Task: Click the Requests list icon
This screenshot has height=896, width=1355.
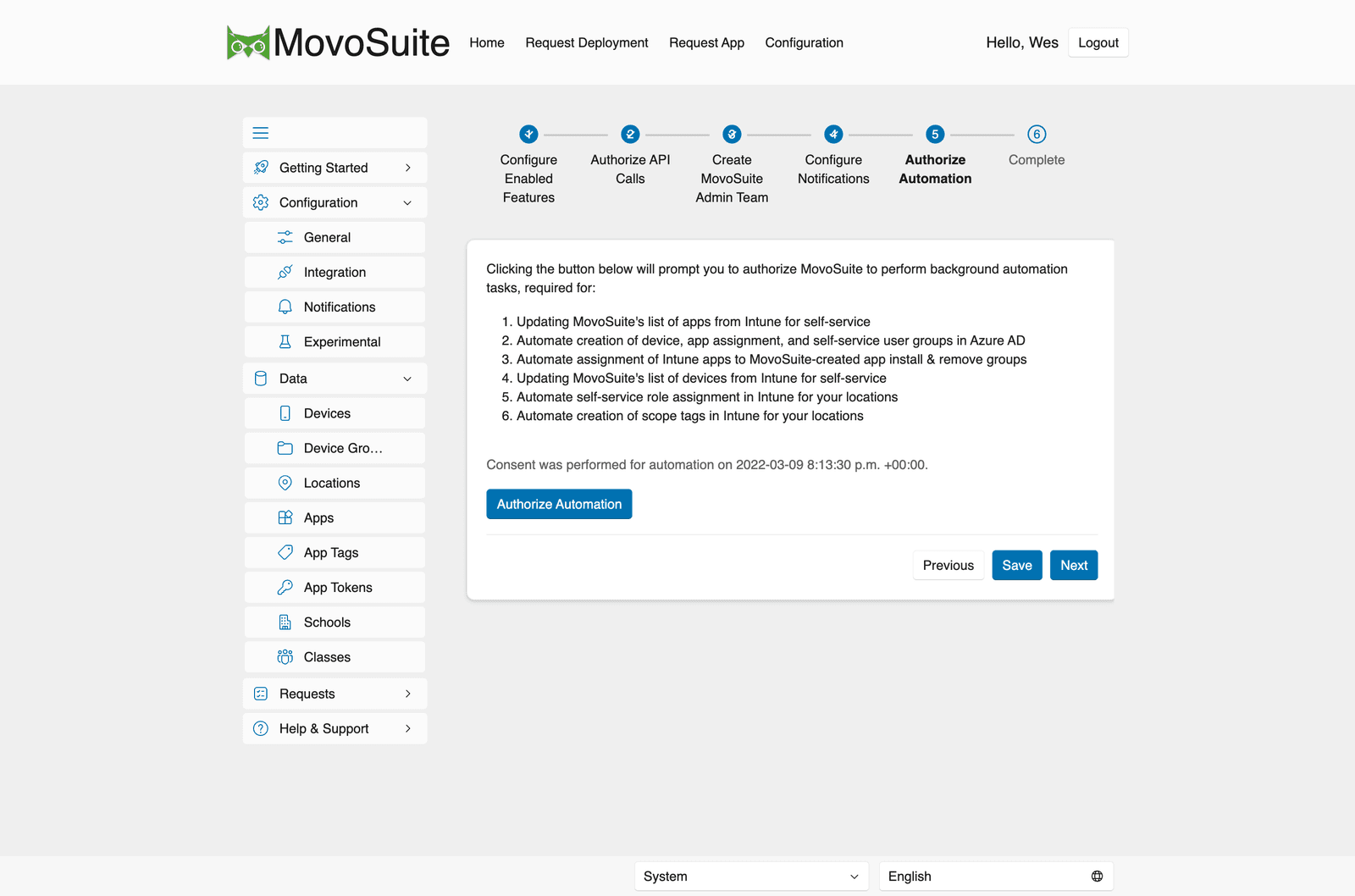Action: point(261,694)
